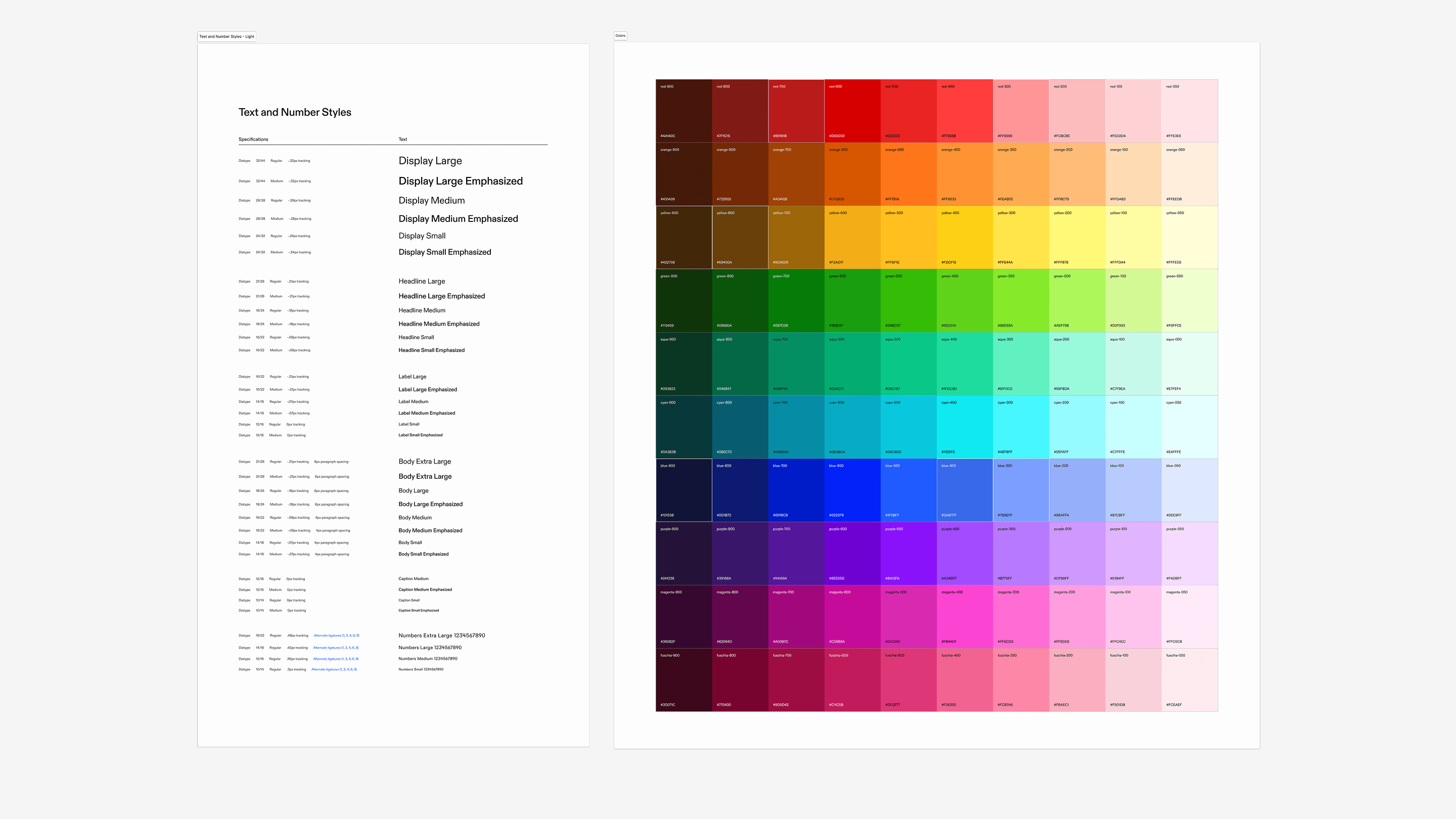Click the 'Specifications' column header
1456x819 pixels.
(253, 140)
